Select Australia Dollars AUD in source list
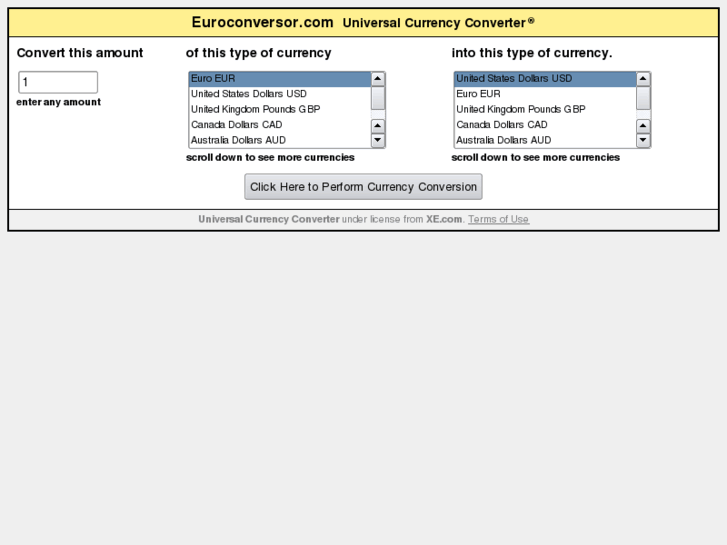The width and height of the screenshot is (727, 545). pos(280,140)
